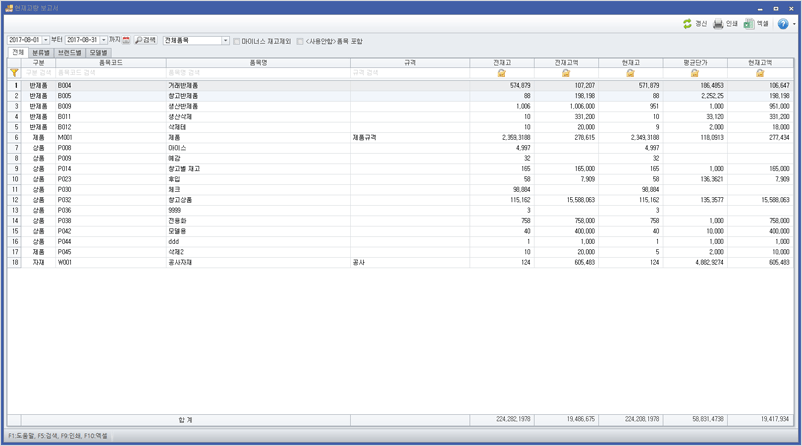The width and height of the screenshot is (802, 446).
Task: Click the yellow filter funnel icon
Action: [14, 73]
